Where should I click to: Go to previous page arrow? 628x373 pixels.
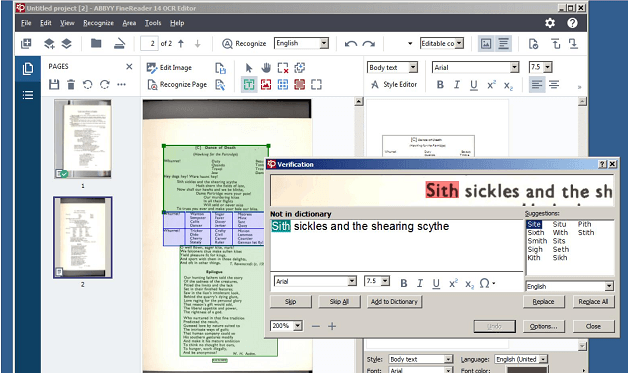pyautogui.click(x=181, y=44)
